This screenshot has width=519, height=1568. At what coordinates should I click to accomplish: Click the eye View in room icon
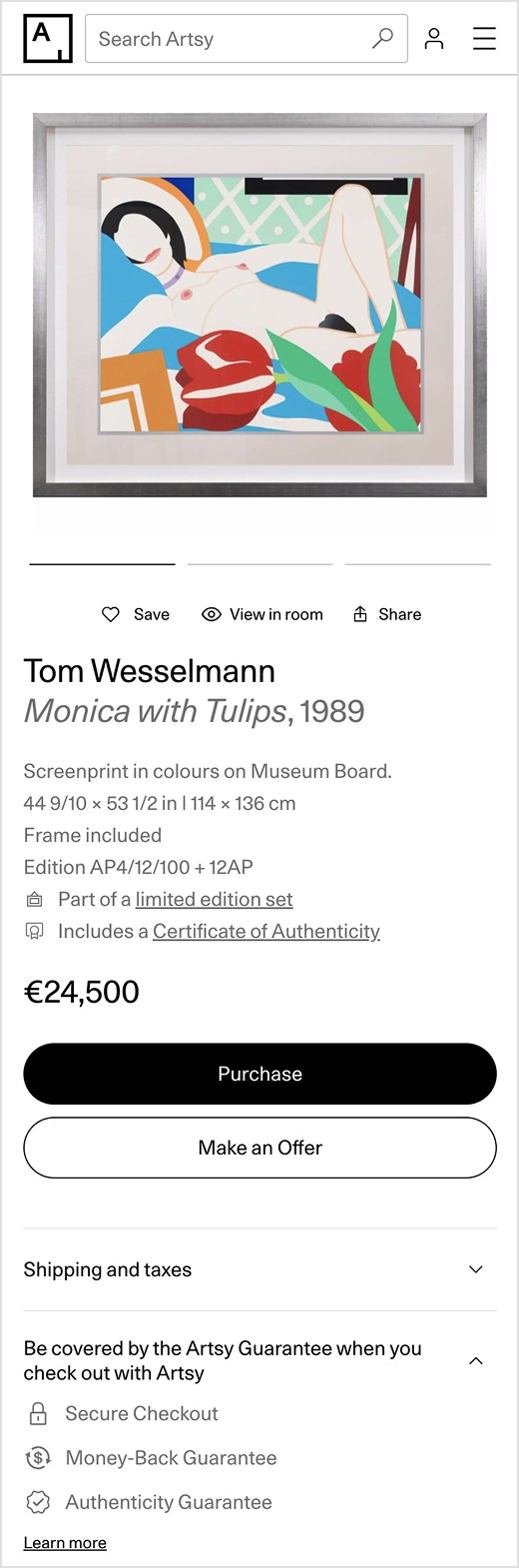212,614
